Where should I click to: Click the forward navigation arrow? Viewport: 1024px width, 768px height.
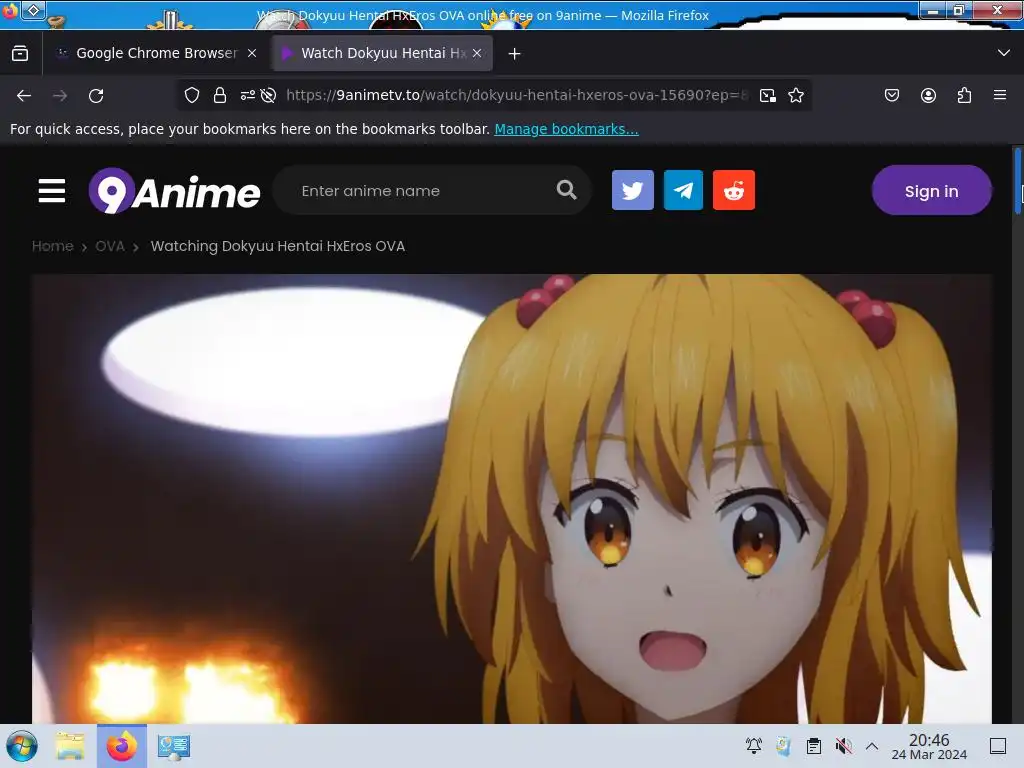point(60,96)
